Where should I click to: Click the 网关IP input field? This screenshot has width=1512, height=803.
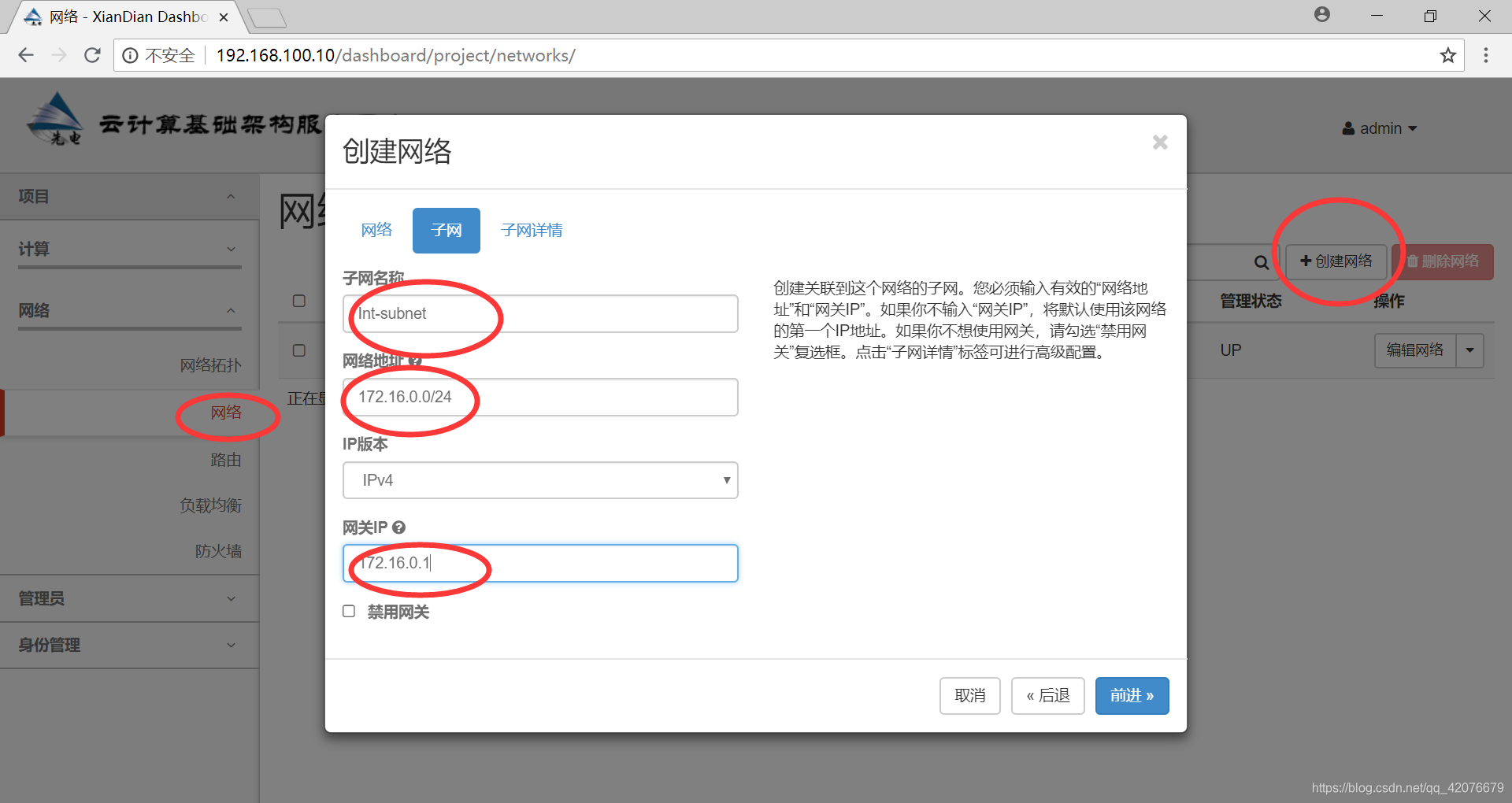[540, 563]
